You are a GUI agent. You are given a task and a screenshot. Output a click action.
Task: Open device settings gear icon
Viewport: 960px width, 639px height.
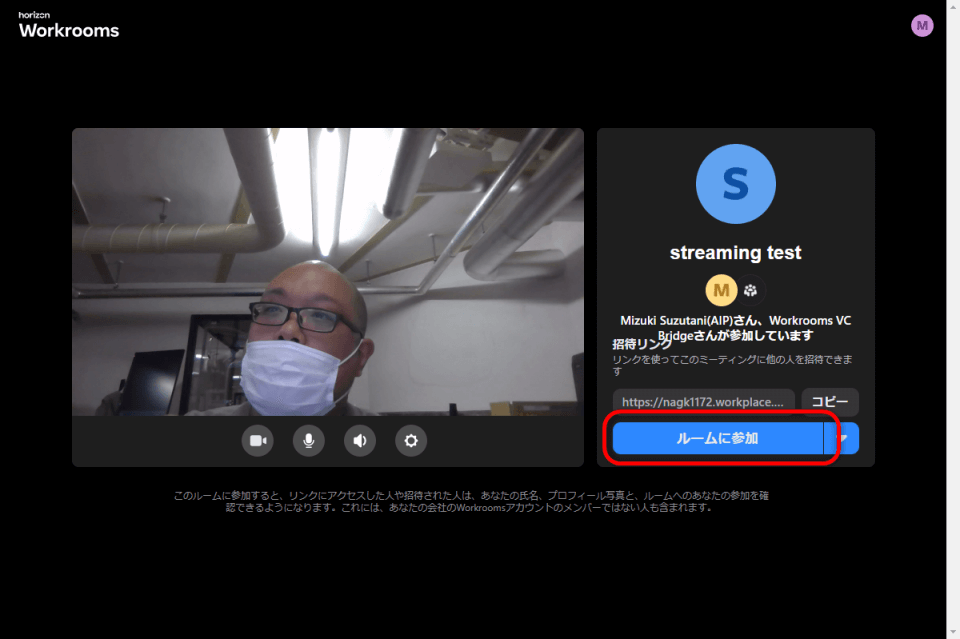tap(411, 440)
